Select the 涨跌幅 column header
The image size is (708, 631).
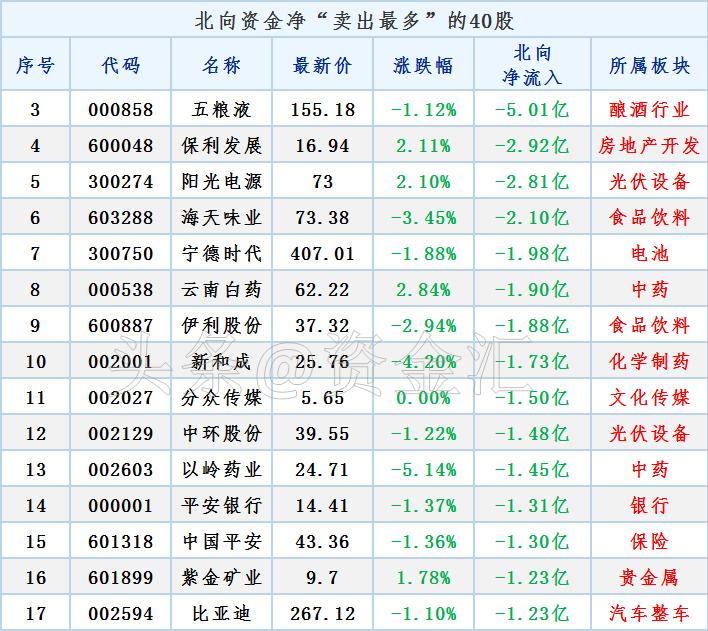[x=423, y=65]
